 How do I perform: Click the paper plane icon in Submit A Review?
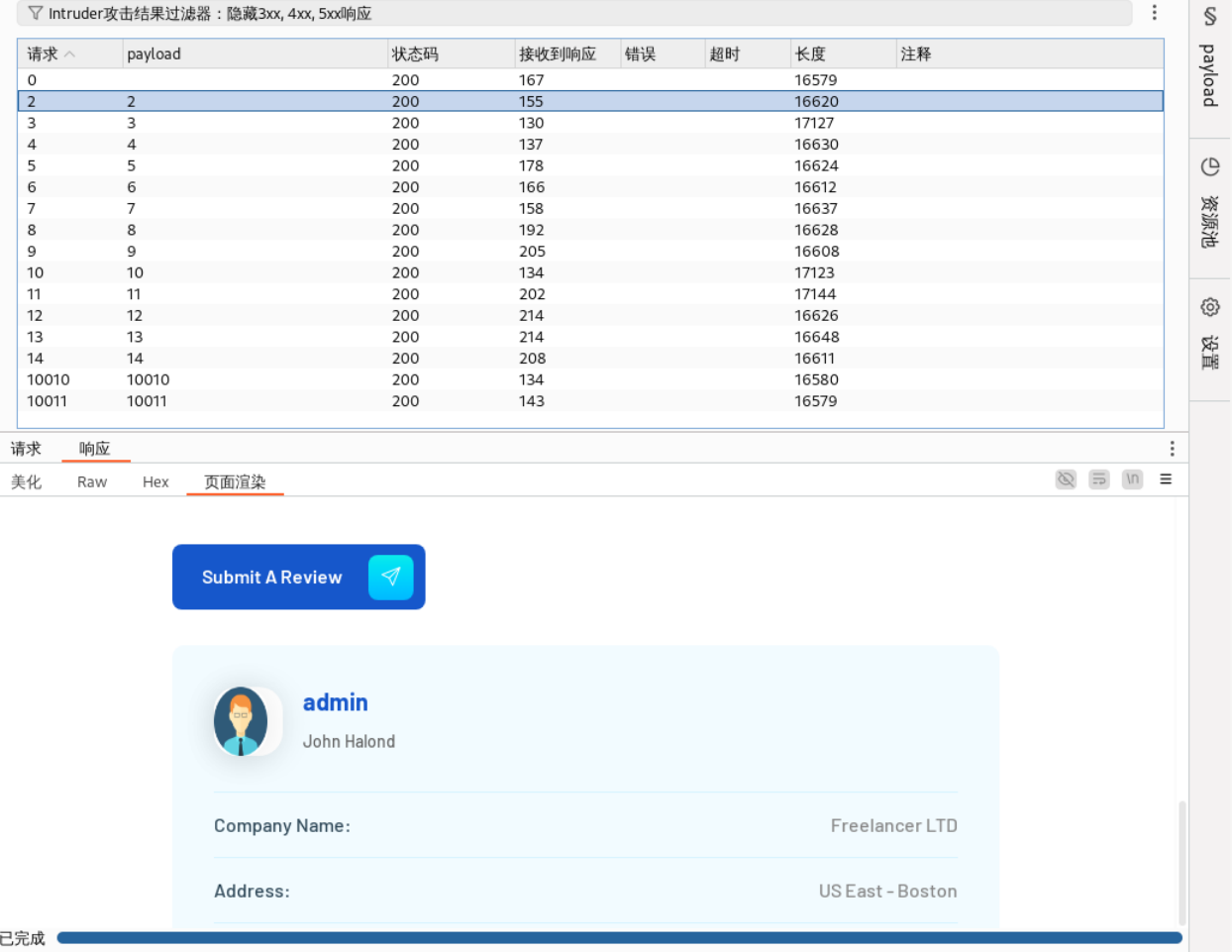(x=390, y=577)
